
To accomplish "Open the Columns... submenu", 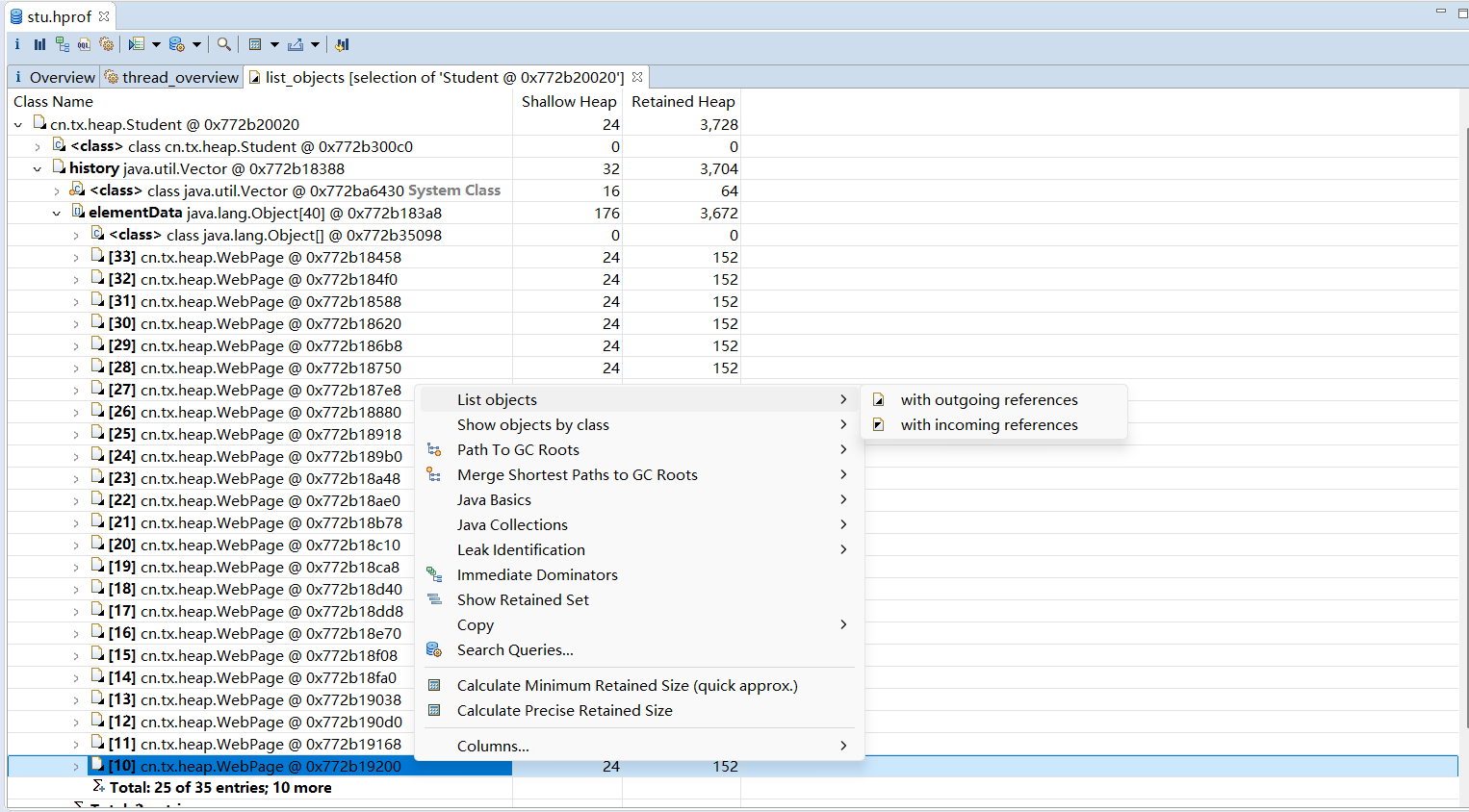I will 639,746.
